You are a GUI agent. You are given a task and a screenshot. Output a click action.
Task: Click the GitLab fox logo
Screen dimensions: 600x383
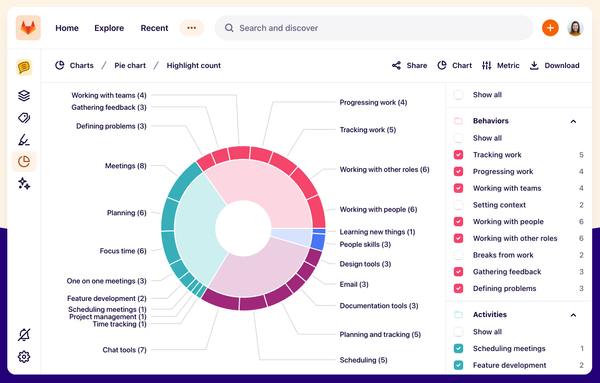pyautogui.click(x=28, y=28)
